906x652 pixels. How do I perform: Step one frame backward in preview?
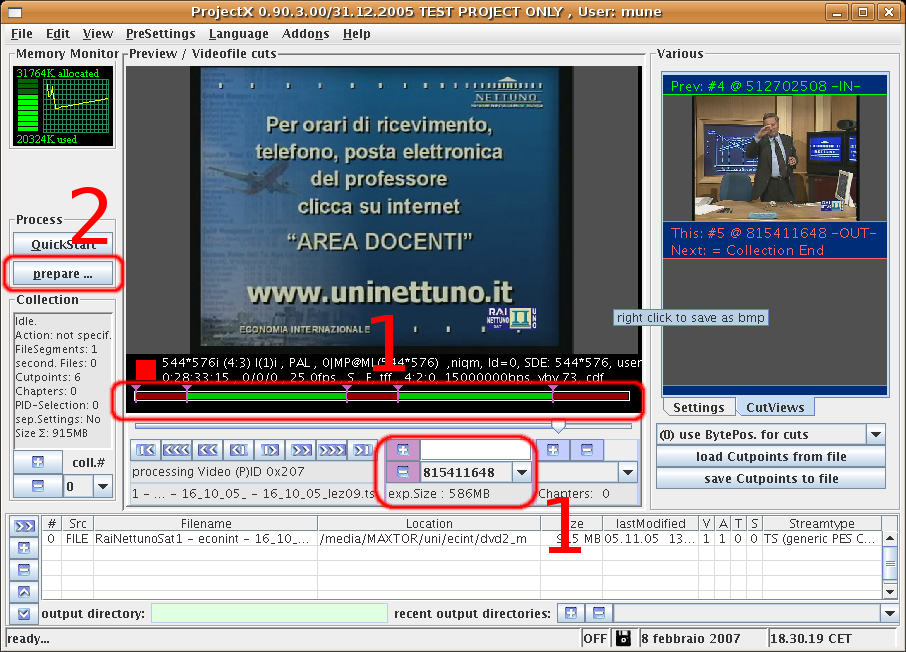[x=239, y=450]
